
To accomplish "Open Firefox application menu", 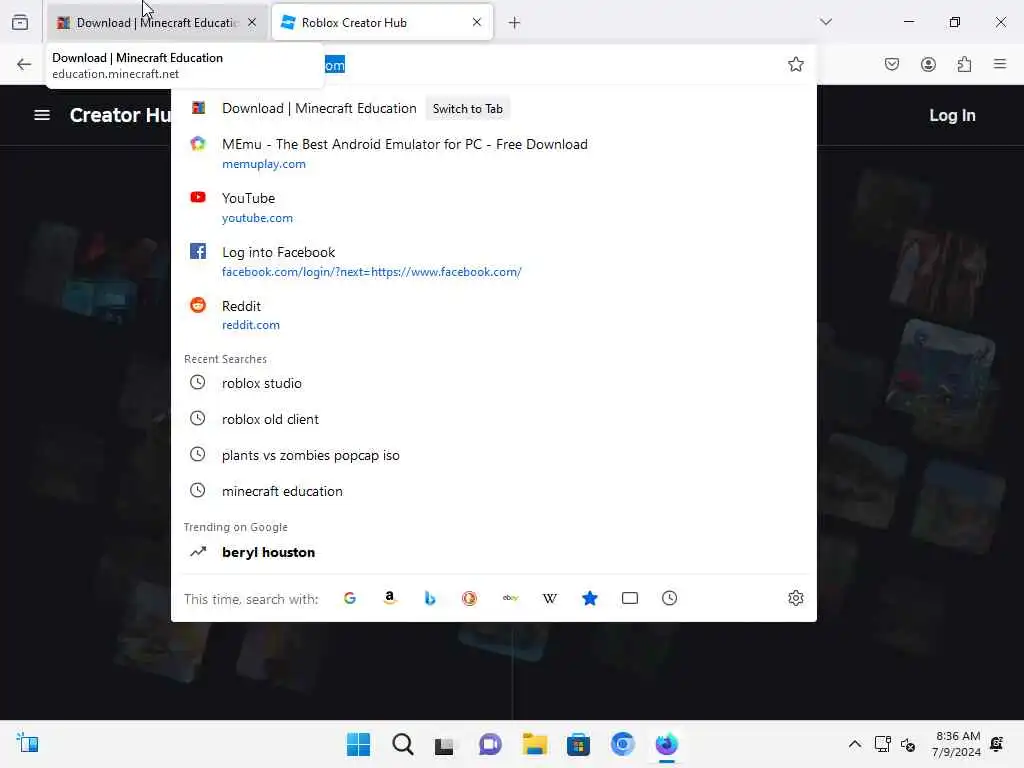I will click(1000, 64).
